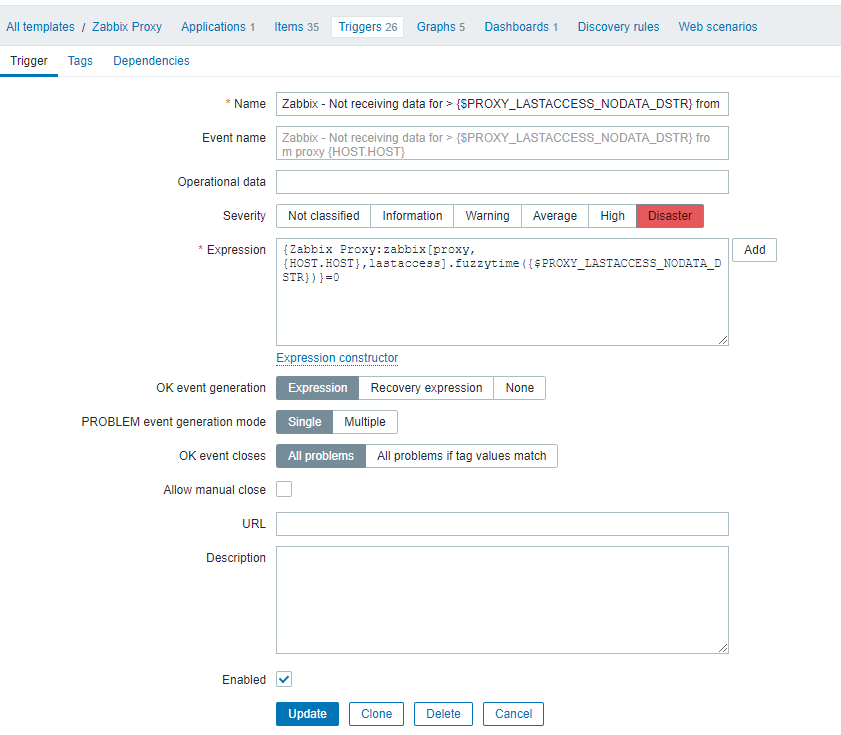Switch to the Tags sub-tab
Image resolution: width=841 pixels, height=735 pixels.
(80, 61)
